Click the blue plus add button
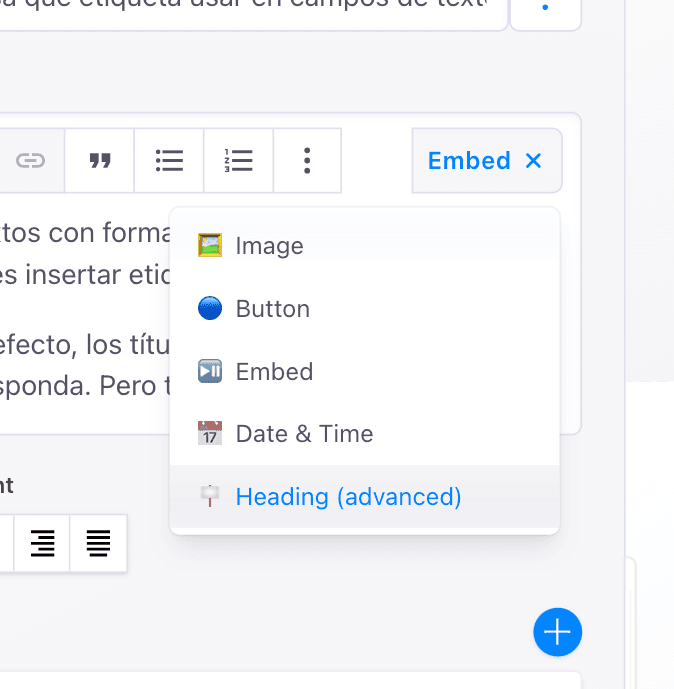 pos(557,632)
